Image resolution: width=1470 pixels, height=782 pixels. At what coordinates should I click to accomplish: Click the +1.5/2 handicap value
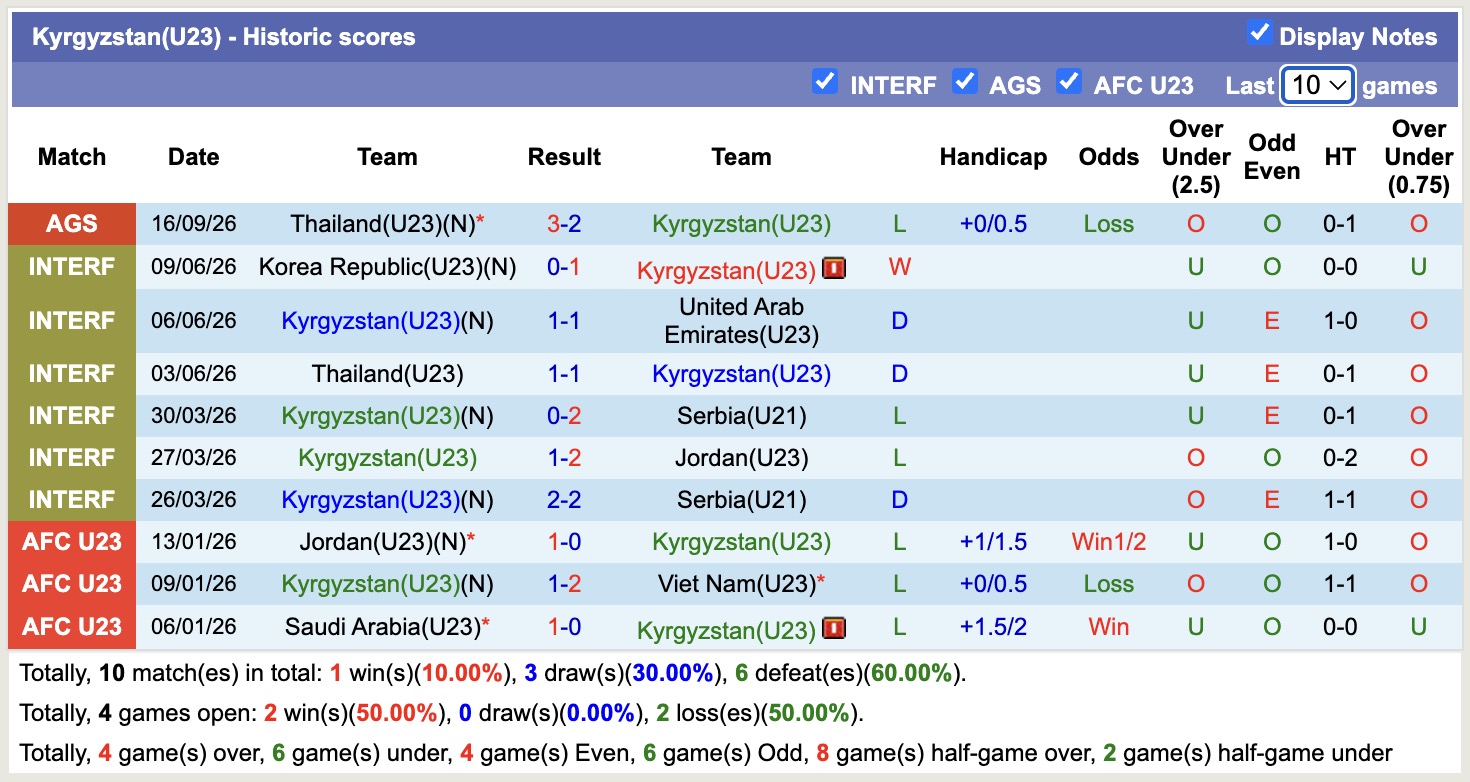[x=993, y=627]
